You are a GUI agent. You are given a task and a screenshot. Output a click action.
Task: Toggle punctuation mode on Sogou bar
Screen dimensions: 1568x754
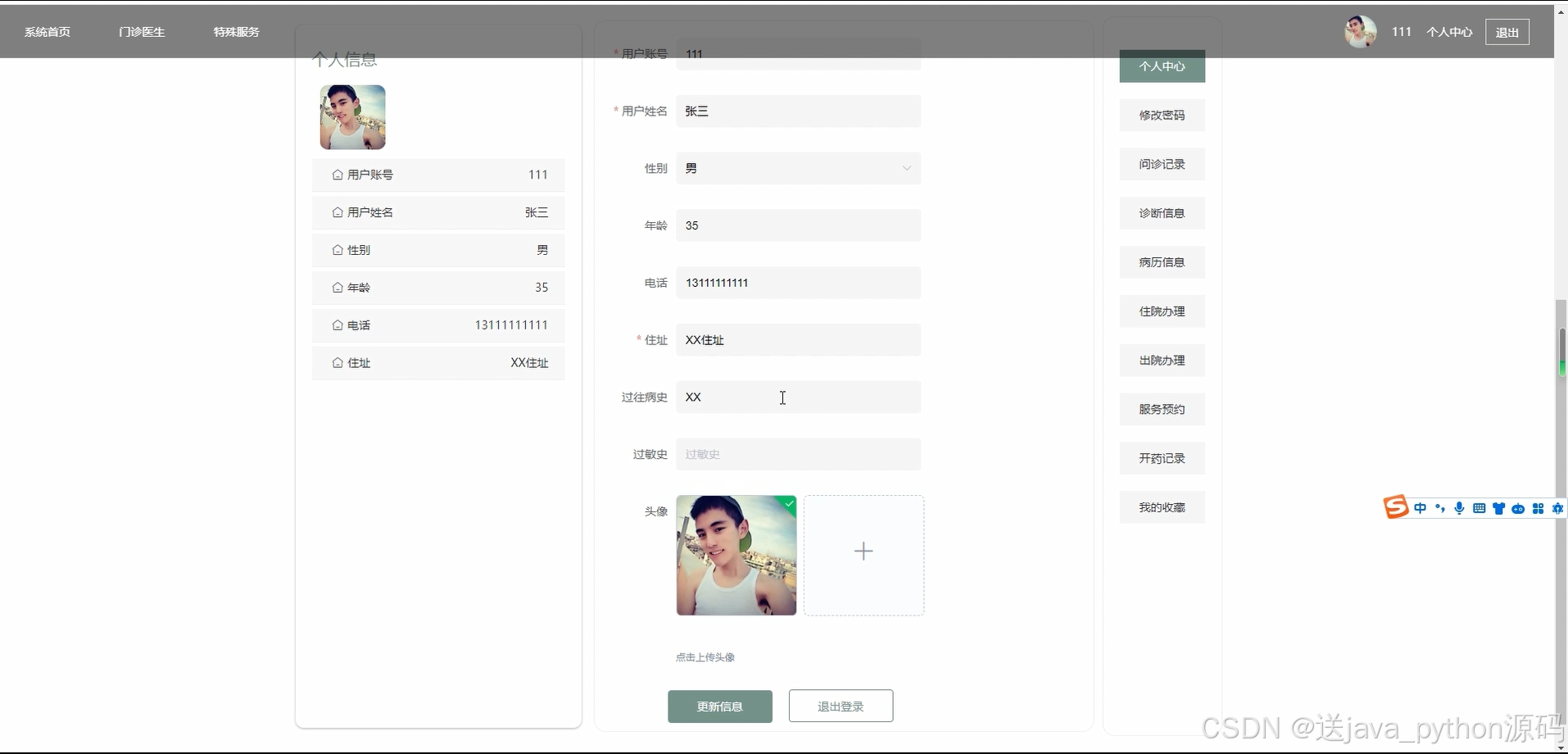pyautogui.click(x=1439, y=508)
